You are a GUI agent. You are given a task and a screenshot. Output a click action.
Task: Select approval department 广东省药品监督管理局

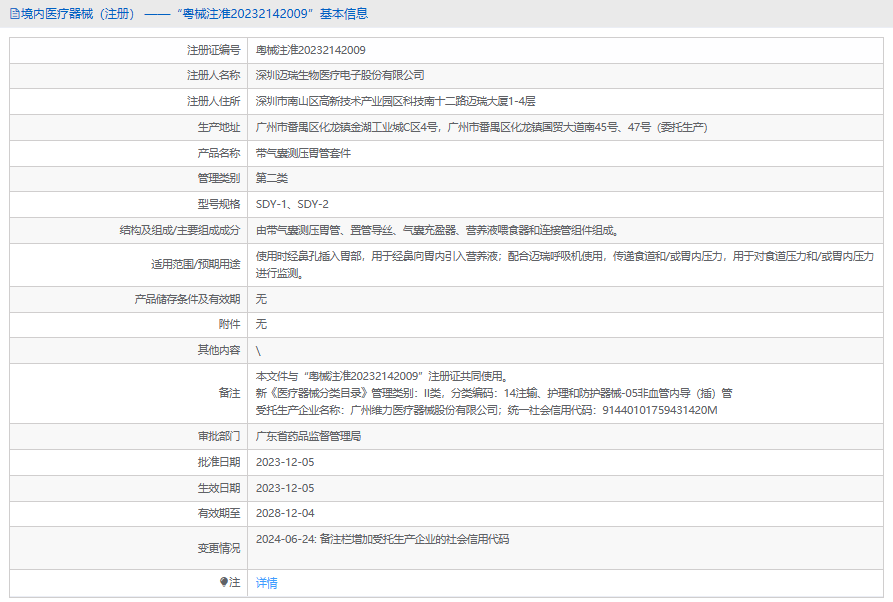click(308, 436)
